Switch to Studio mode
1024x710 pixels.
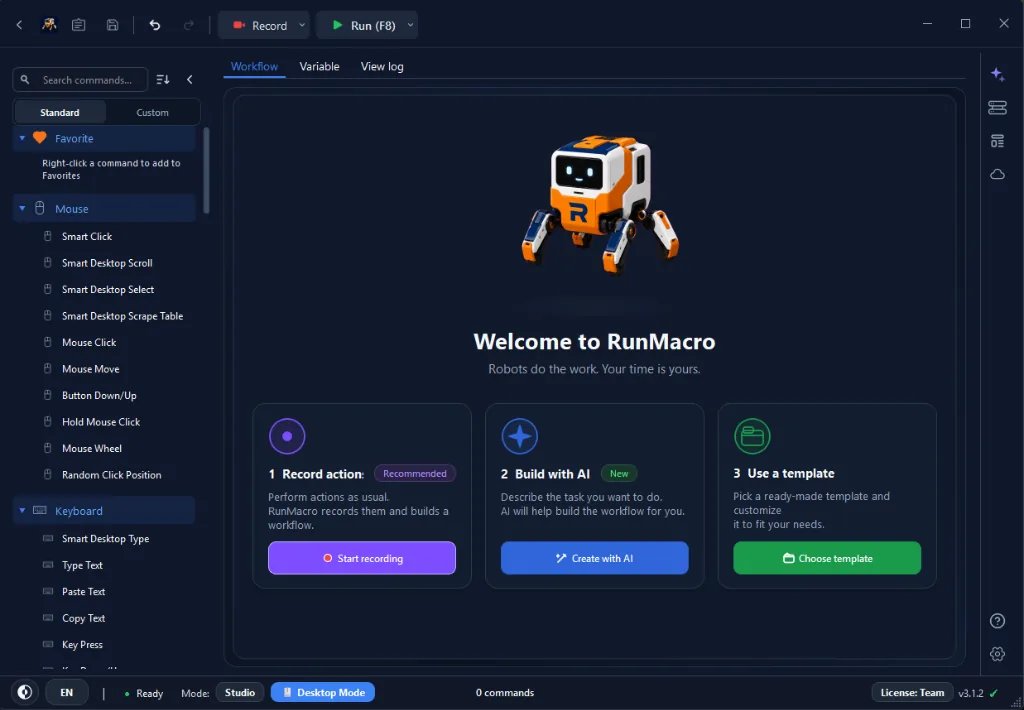(x=240, y=692)
